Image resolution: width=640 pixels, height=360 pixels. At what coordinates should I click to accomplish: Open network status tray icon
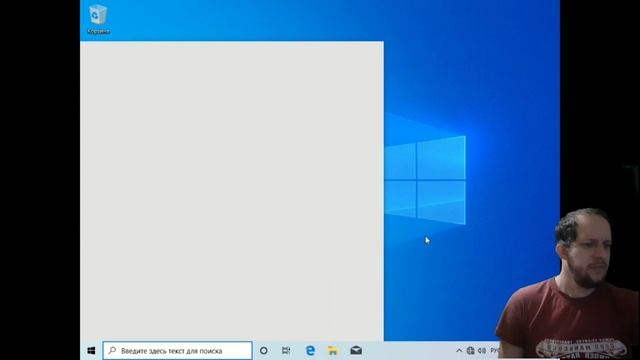pyautogui.click(x=470, y=351)
